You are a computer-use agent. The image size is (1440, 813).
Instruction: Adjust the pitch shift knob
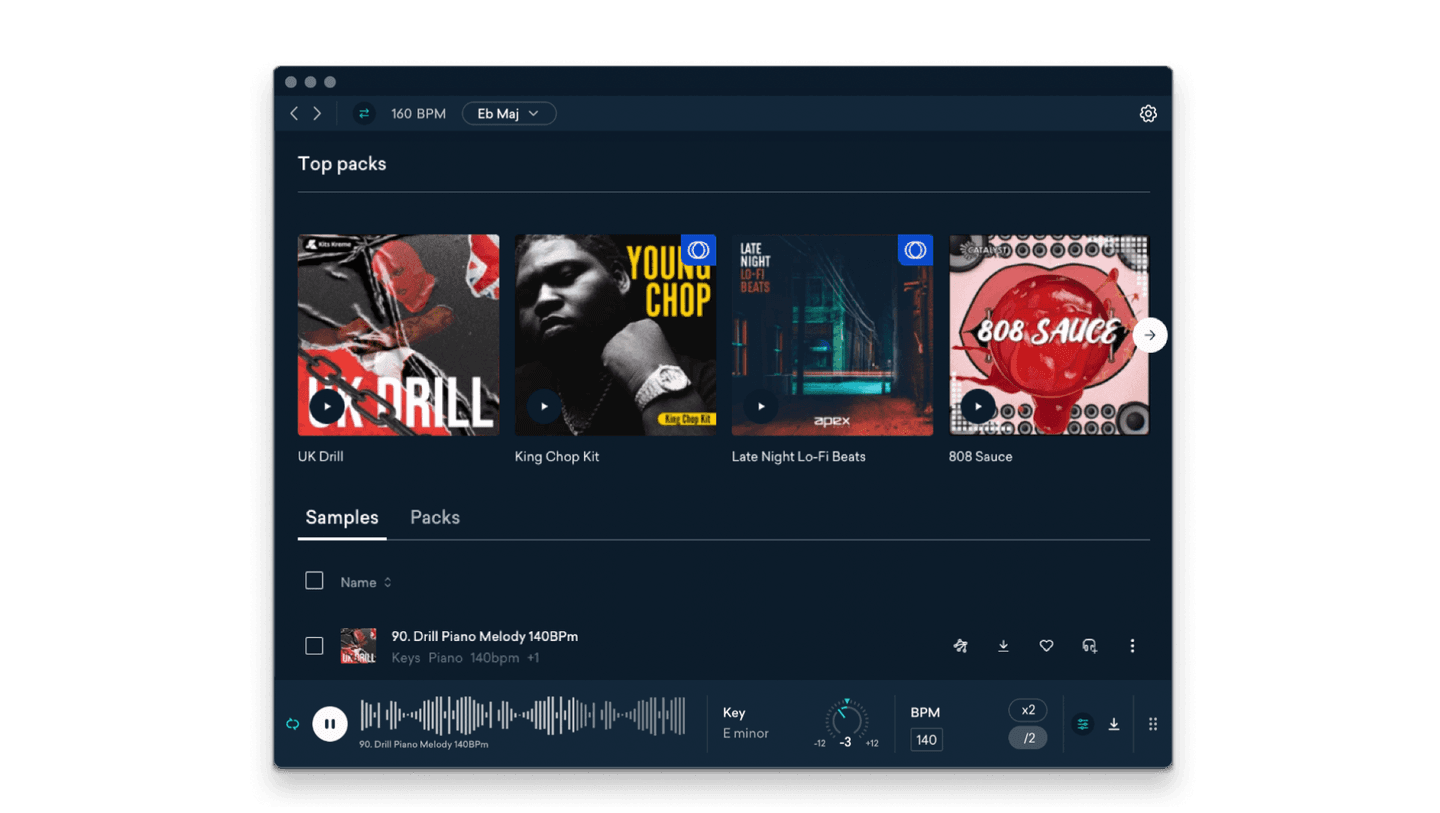click(847, 718)
